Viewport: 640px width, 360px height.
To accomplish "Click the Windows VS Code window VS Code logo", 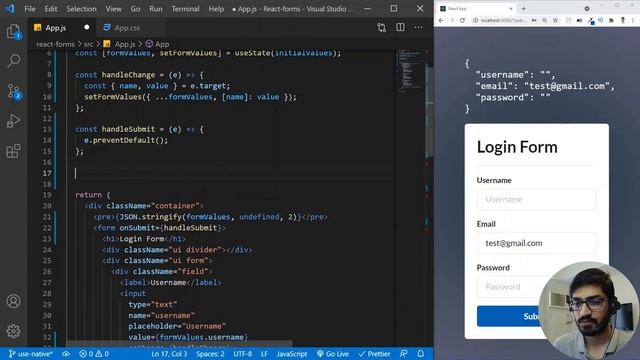I will pyautogui.click(x=10, y=9).
